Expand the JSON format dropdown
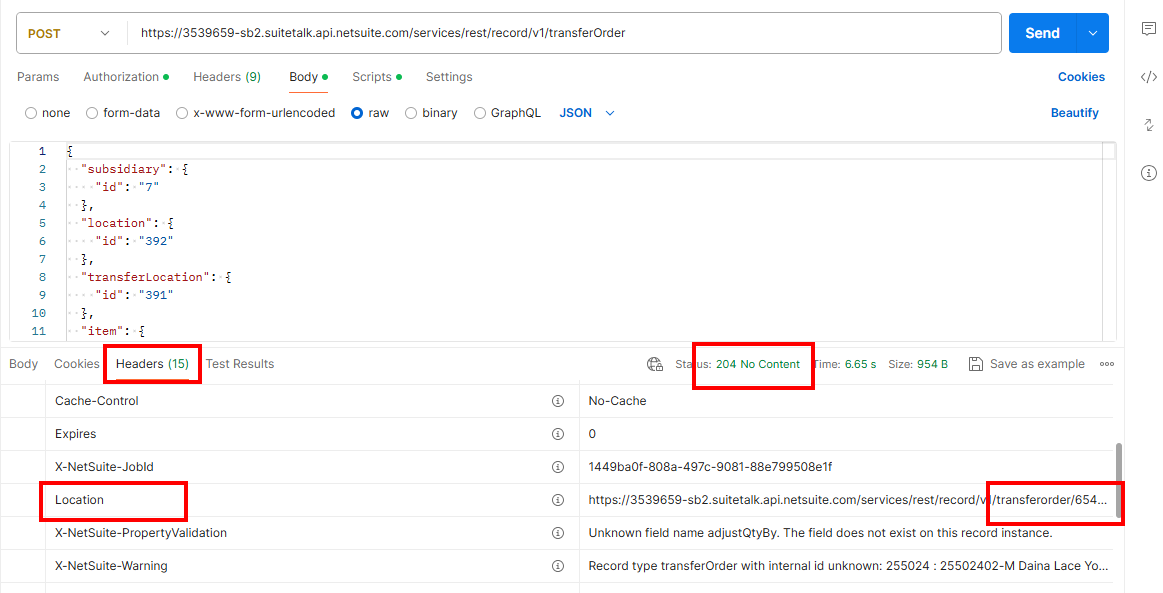 (586, 113)
